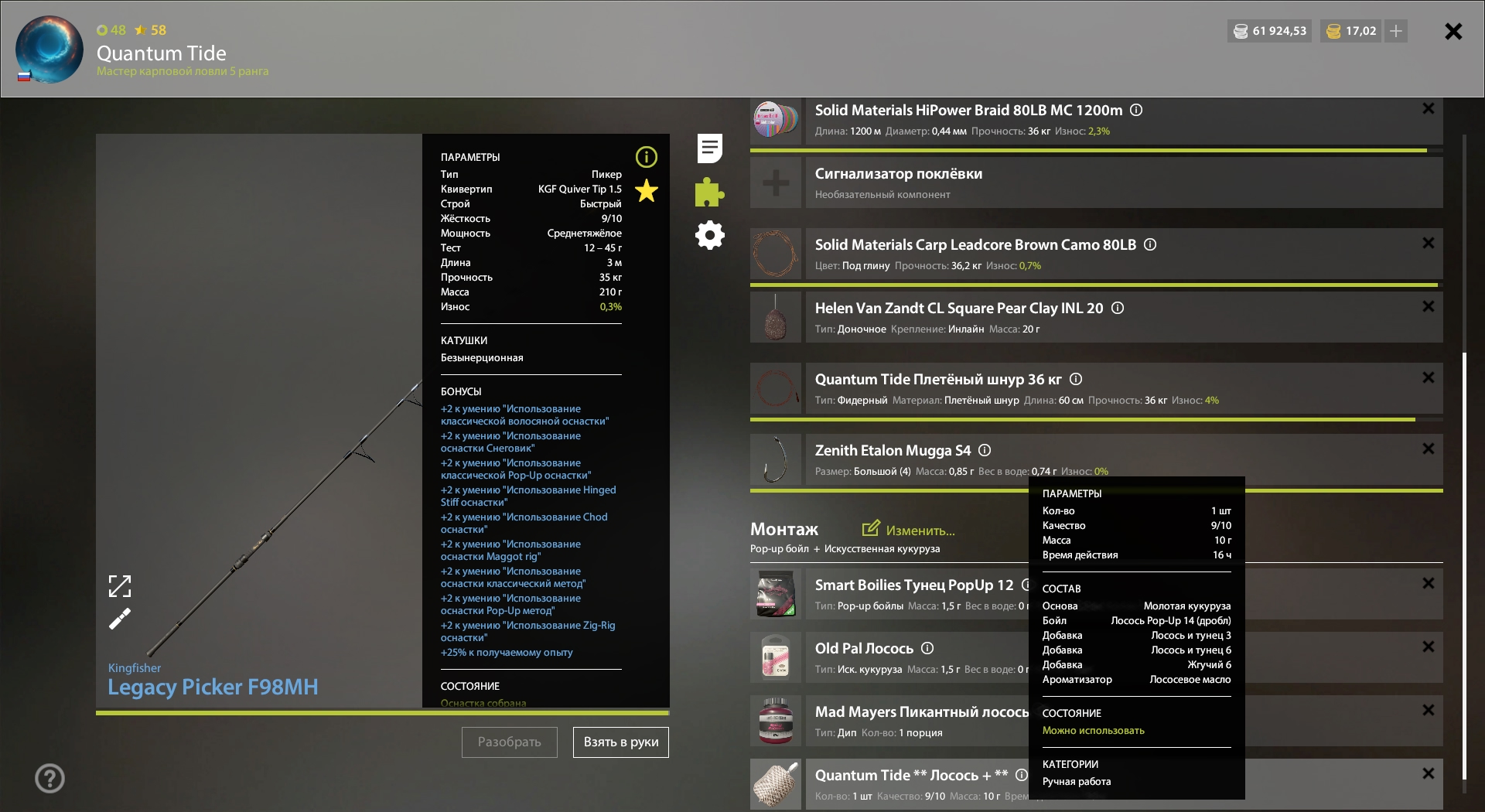Click the equipment list vertical scrollbar
Viewport: 1485px width, 812px height.
click(x=1464, y=567)
